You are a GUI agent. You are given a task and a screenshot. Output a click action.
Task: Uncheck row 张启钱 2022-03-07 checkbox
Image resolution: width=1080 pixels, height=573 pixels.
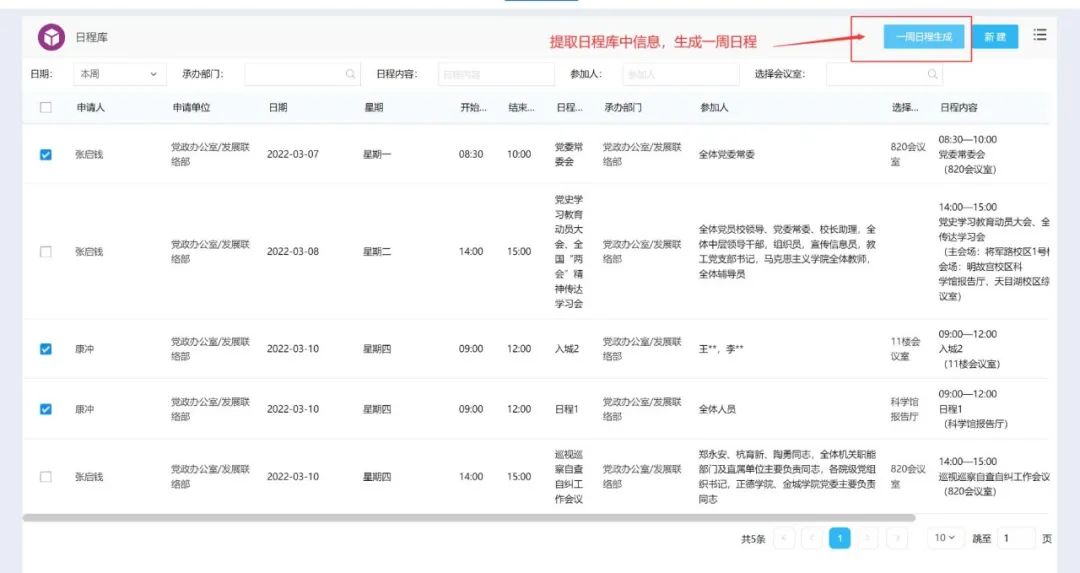[x=45, y=154]
